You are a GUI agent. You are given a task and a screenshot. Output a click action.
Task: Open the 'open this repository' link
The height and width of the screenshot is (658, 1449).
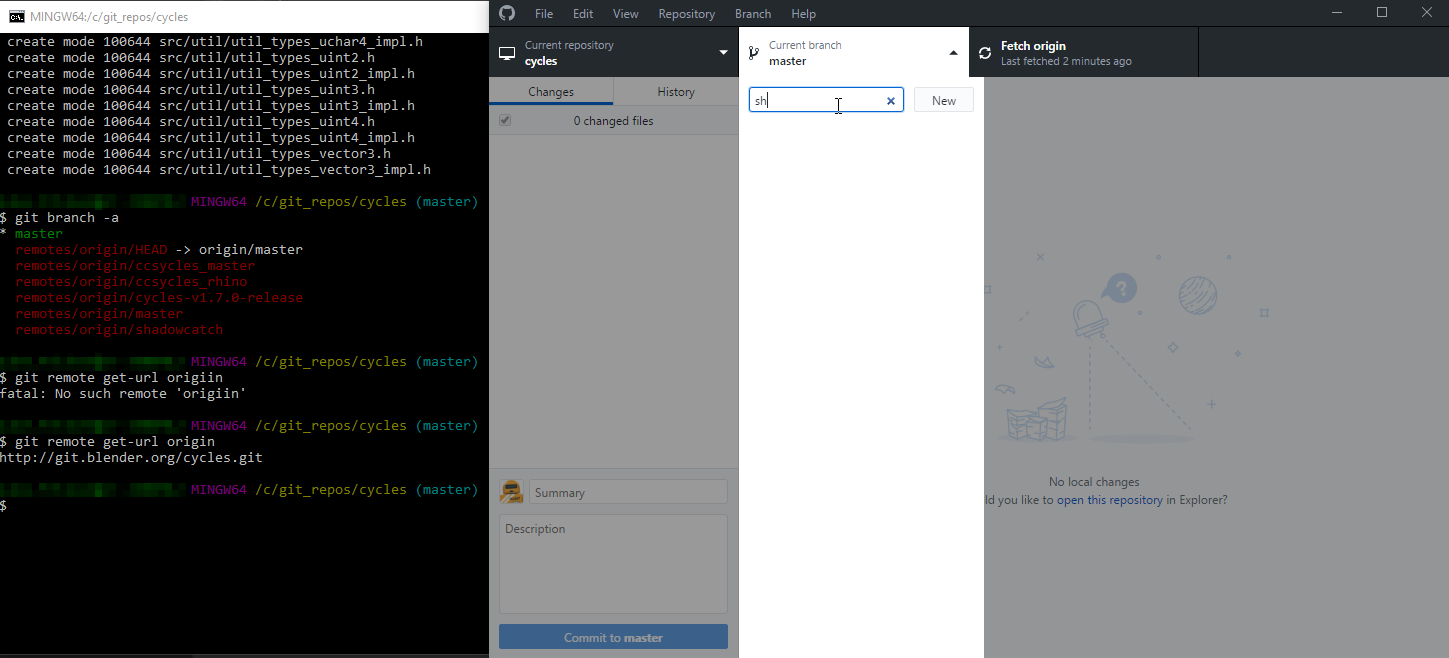coord(1110,500)
